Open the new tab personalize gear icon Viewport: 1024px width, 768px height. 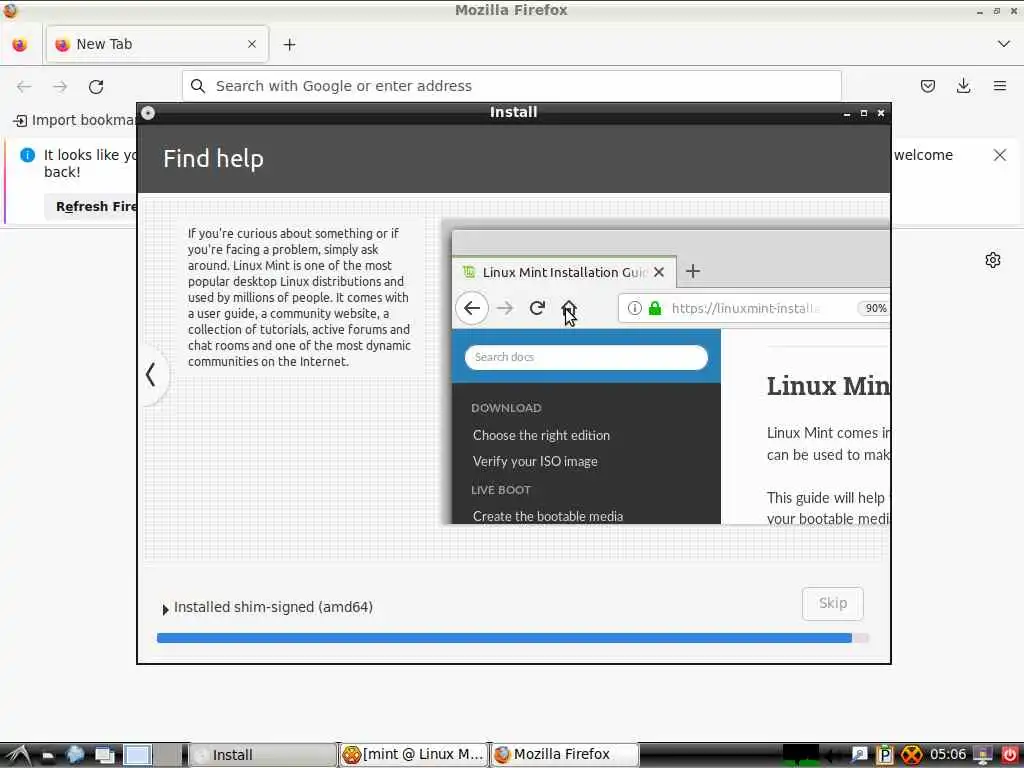click(993, 260)
